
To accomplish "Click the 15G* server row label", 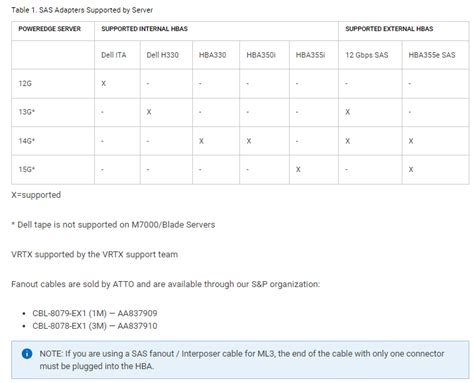I will pos(27,169).
